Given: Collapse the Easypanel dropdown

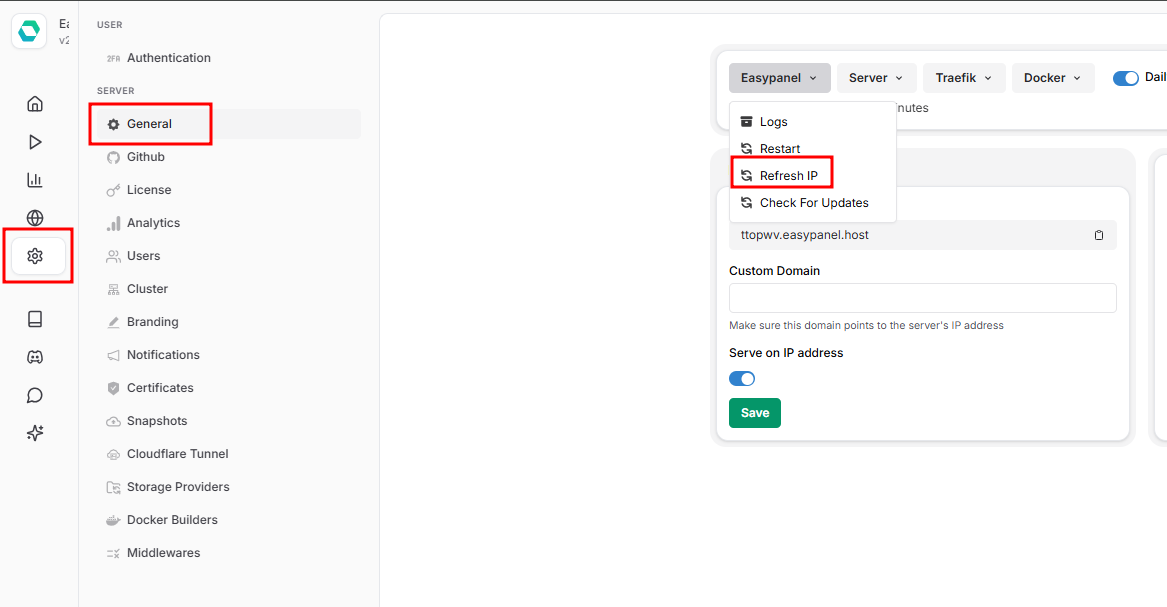Looking at the screenshot, I should pyautogui.click(x=779, y=77).
